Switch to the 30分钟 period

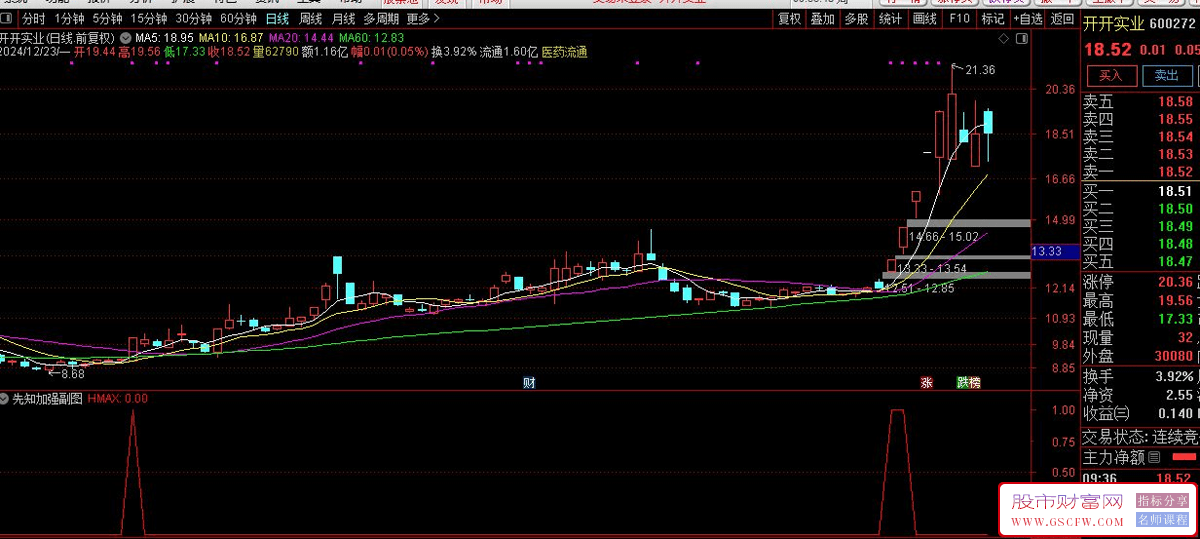[193, 19]
